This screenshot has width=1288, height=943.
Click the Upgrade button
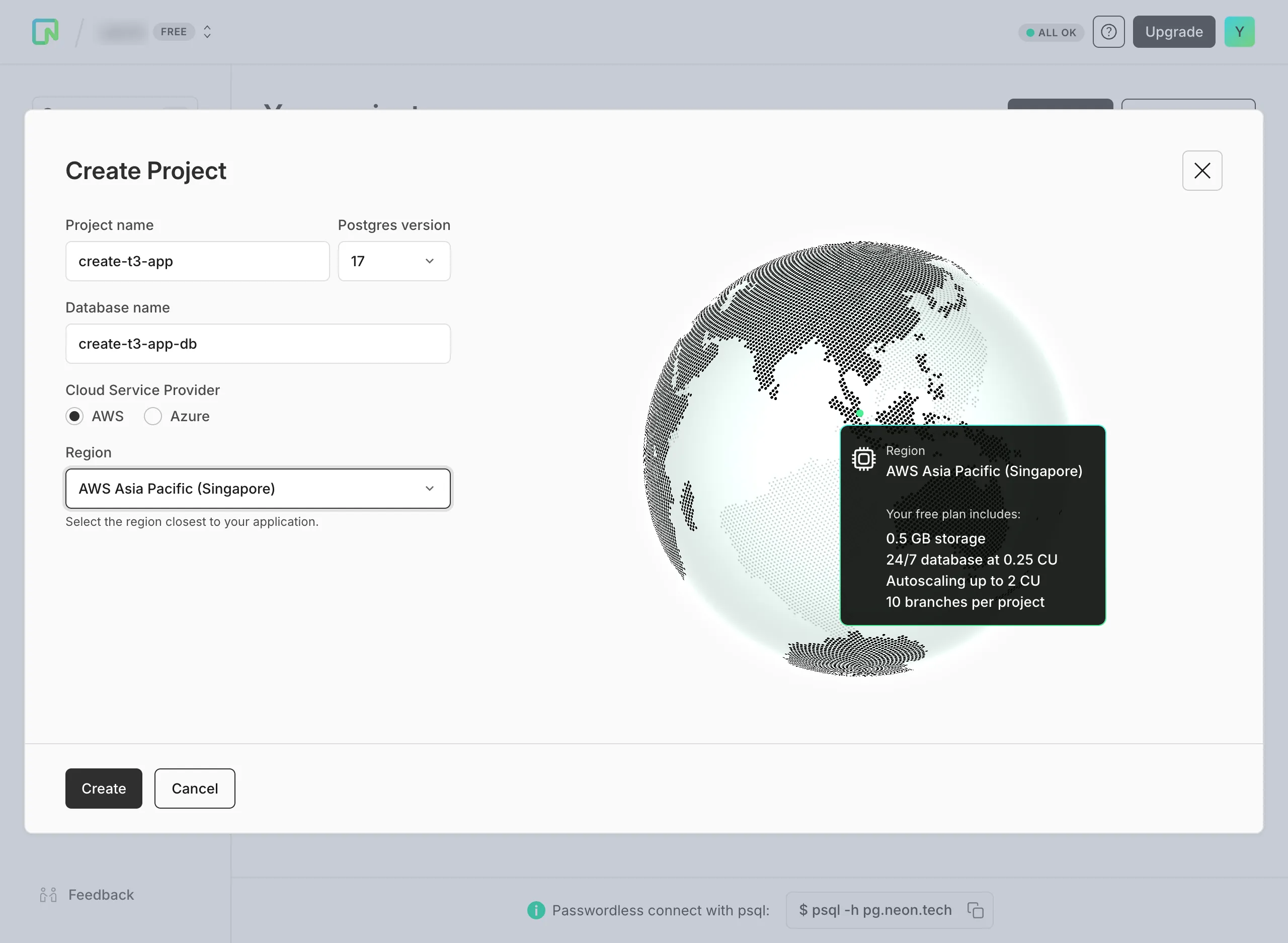1174,31
